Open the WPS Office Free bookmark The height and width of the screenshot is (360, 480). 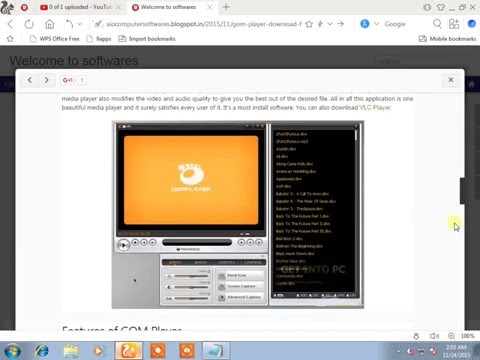click(x=55, y=39)
